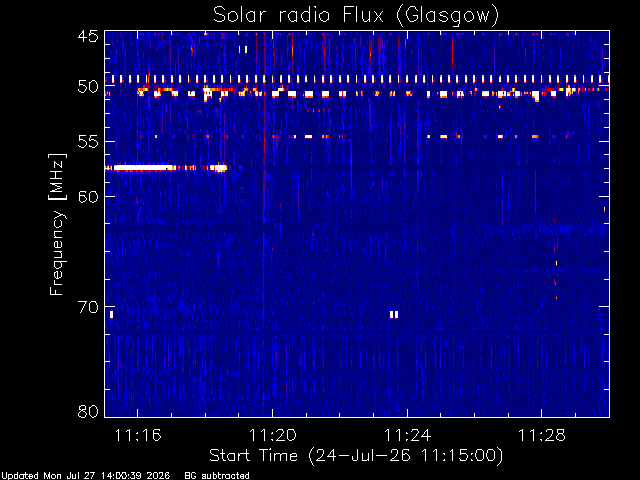Click the 'Start Time' axis caption
Image resolution: width=640 pixels, height=480 pixels.
coord(253,455)
